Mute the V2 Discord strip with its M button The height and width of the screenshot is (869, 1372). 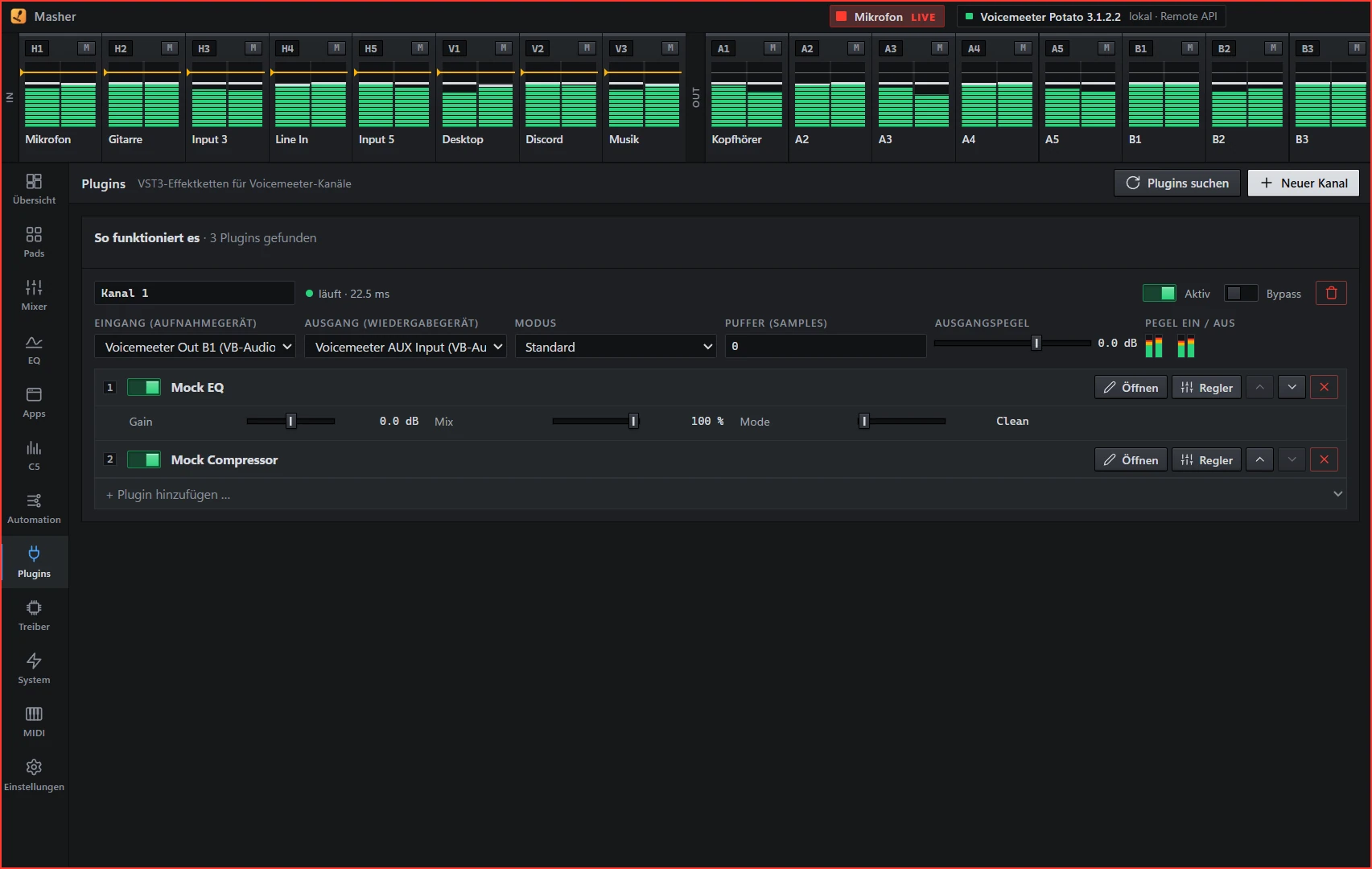click(587, 48)
